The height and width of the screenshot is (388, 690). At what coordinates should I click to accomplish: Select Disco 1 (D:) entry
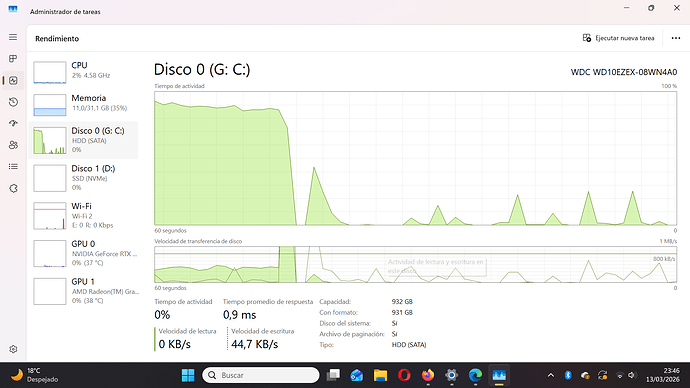83,178
